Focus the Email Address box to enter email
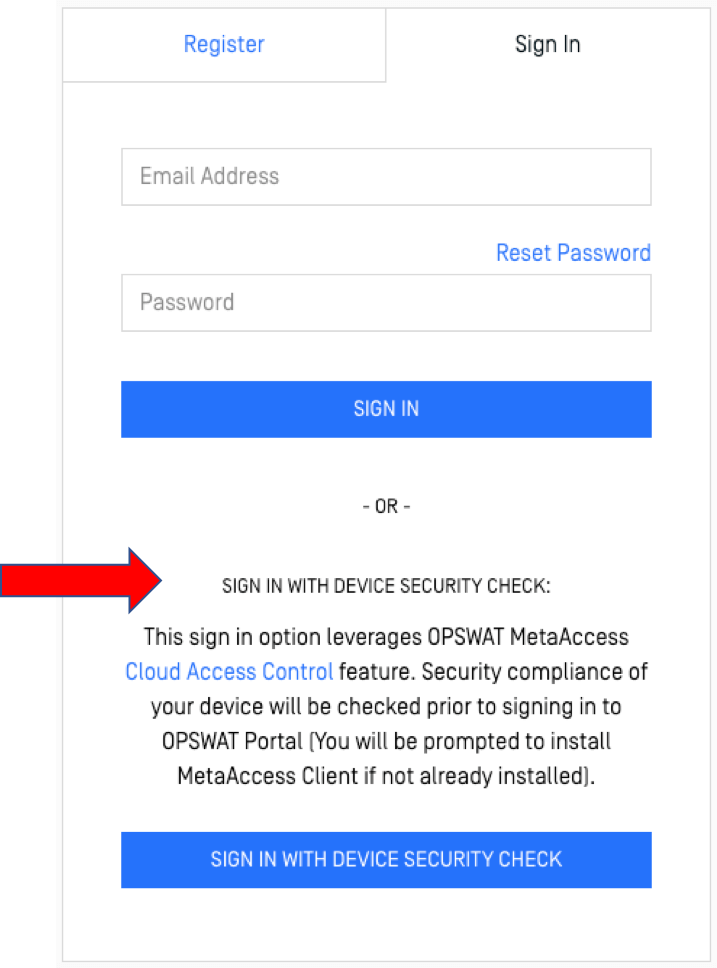This screenshot has height=968, width=717. (x=386, y=176)
